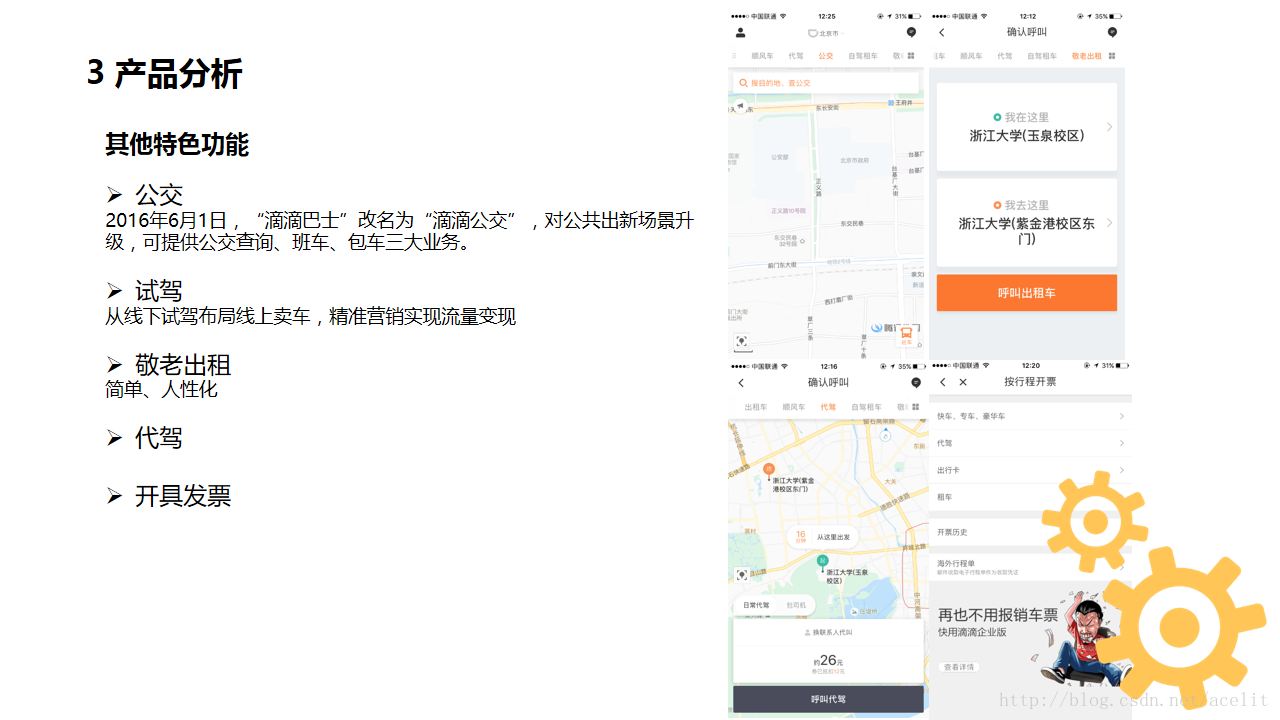Open the 北京市 city selector dropdown
The width and height of the screenshot is (1280, 720).
(x=827, y=34)
